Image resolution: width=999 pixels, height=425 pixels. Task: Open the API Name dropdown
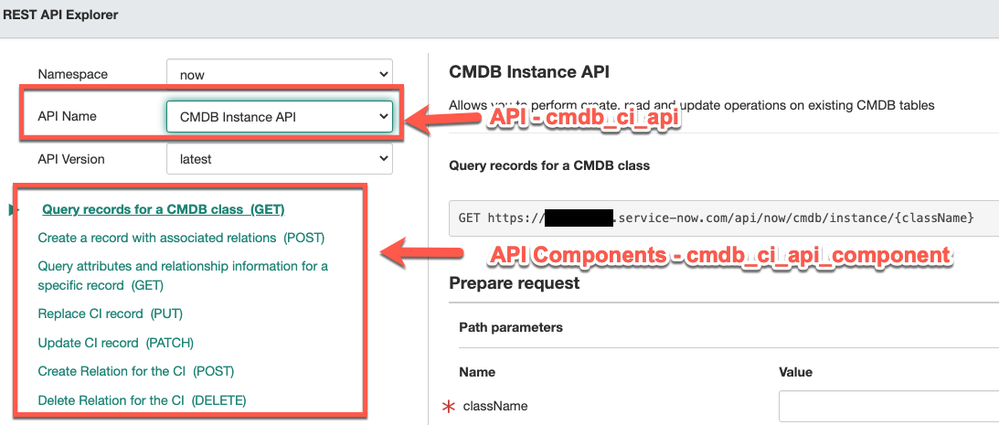pos(279,117)
